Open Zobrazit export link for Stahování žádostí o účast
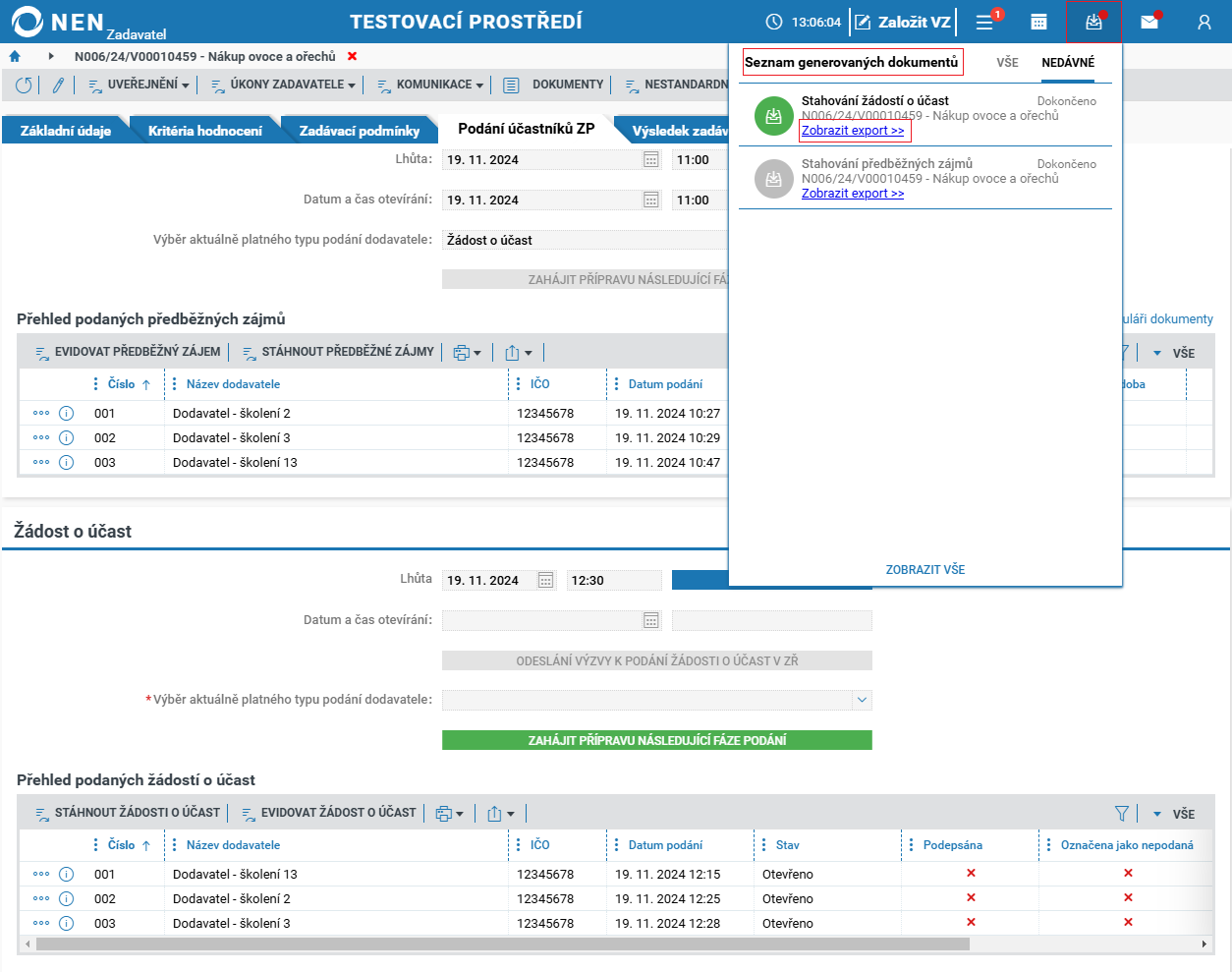1232x972 pixels. (x=853, y=131)
